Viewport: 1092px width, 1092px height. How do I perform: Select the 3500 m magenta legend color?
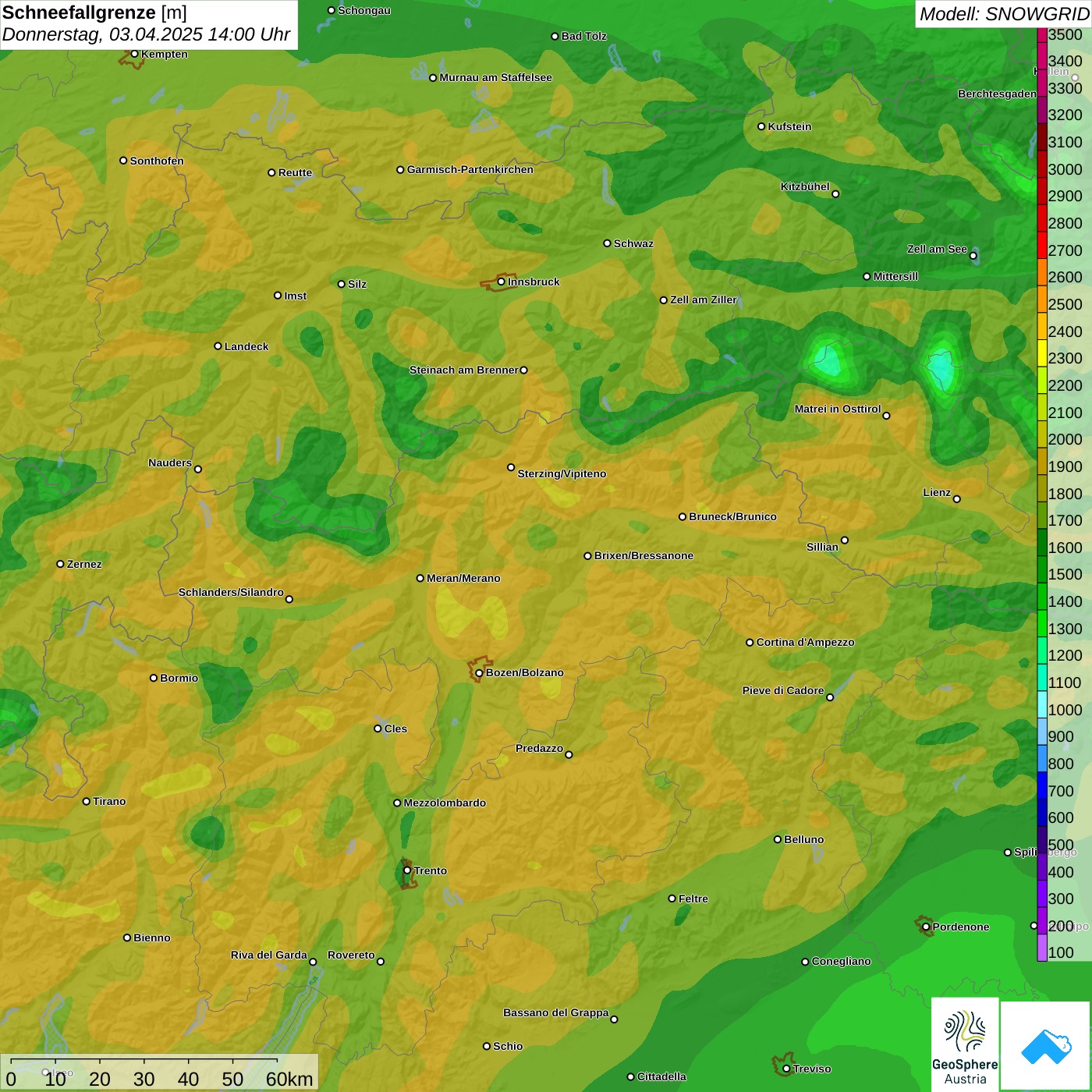click(1042, 35)
